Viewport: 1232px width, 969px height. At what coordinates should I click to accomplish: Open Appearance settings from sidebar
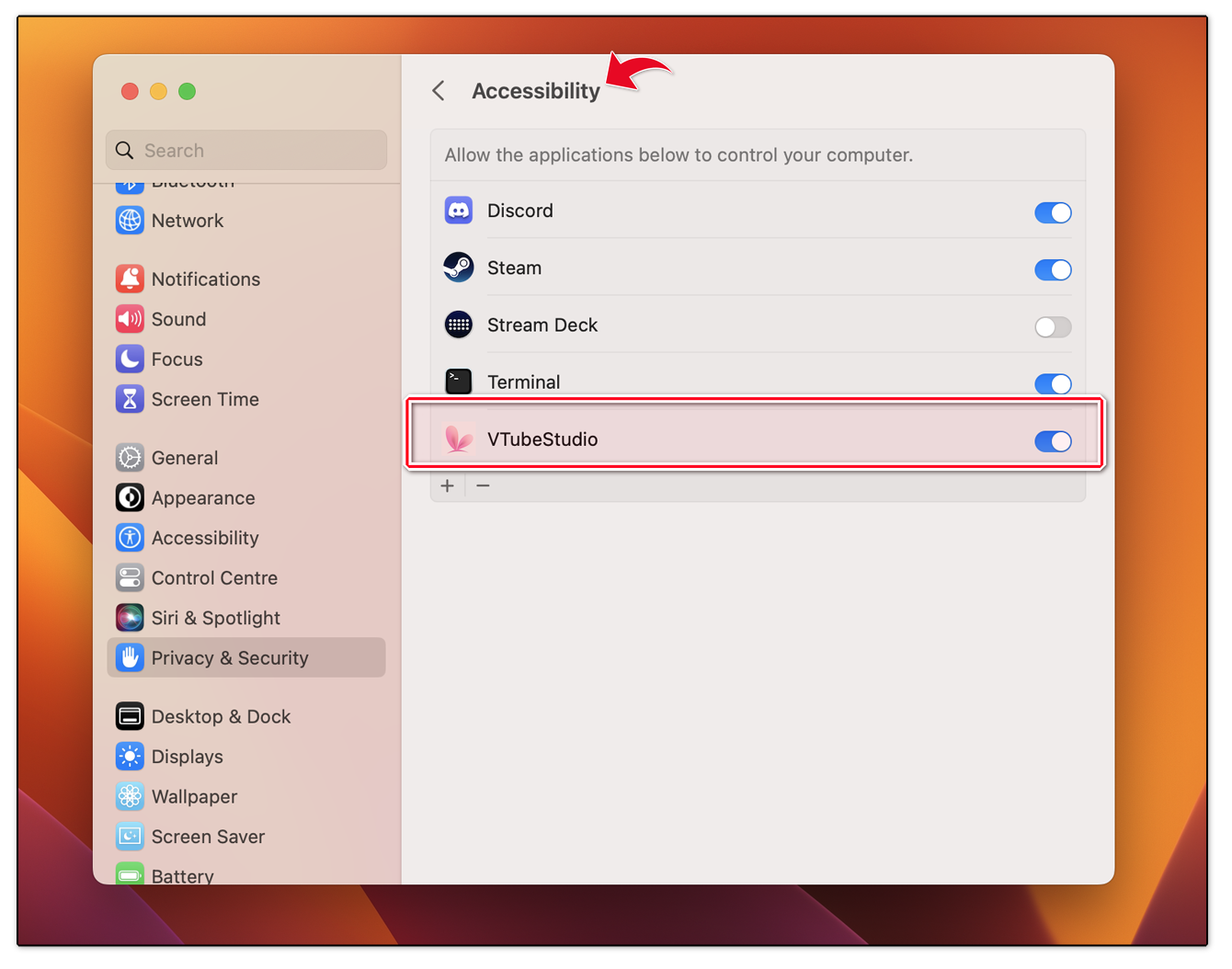(x=245, y=497)
